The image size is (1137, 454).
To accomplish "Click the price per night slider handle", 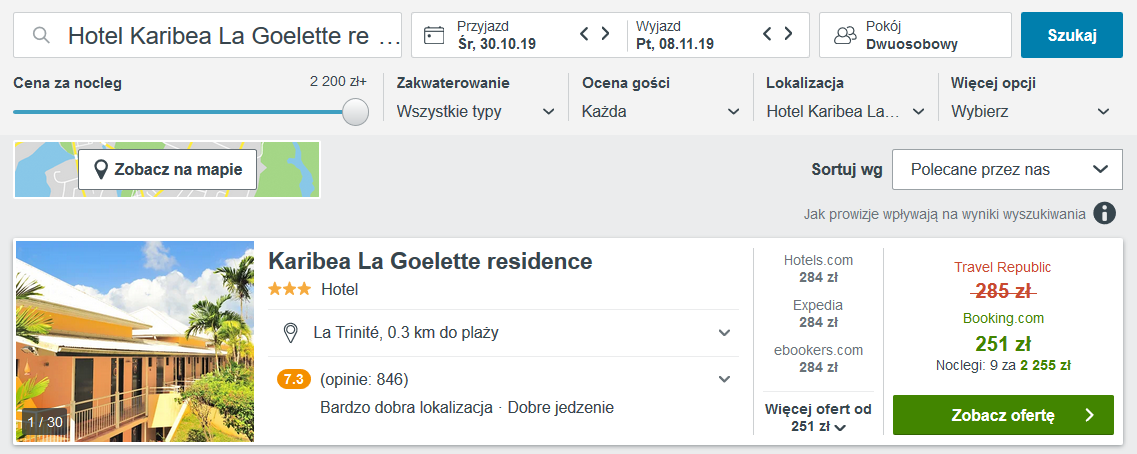I will point(355,112).
